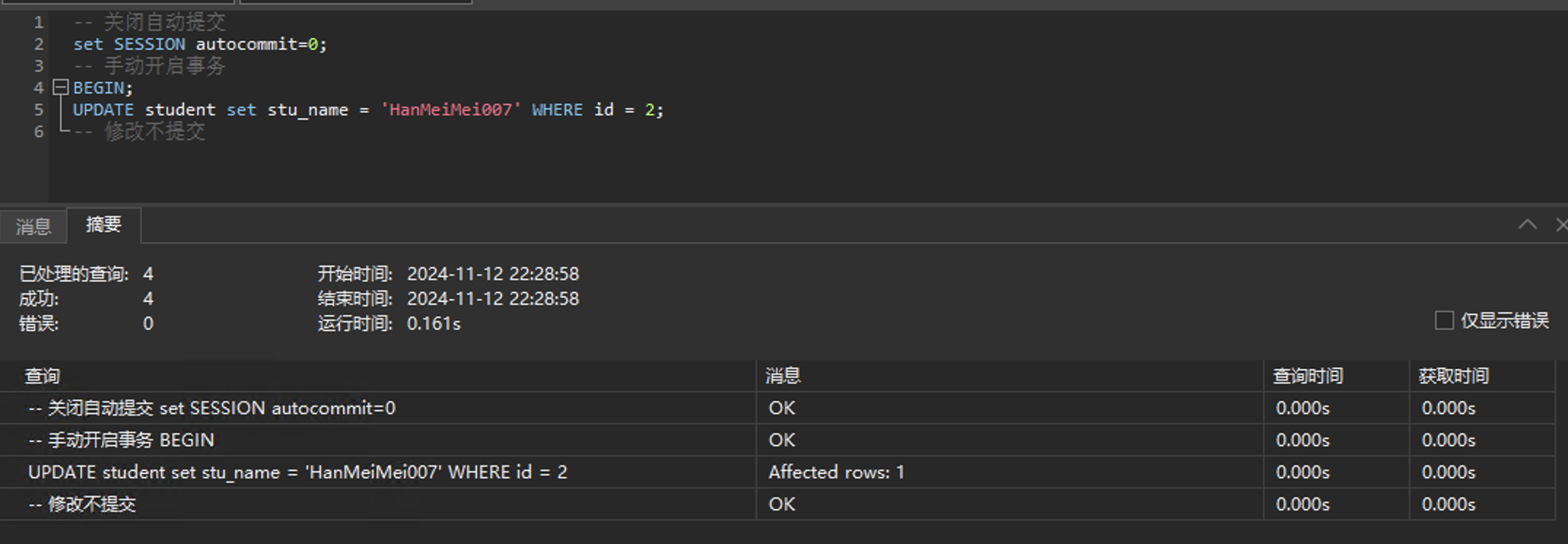
Task: Click the 查询 column header
Action: click(x=42, y=376)
